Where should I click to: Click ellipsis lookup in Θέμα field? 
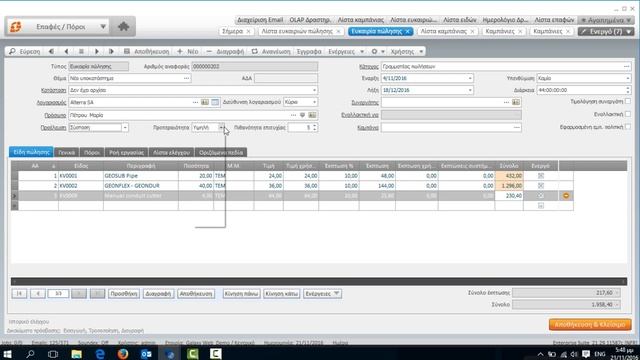[187, 78]
